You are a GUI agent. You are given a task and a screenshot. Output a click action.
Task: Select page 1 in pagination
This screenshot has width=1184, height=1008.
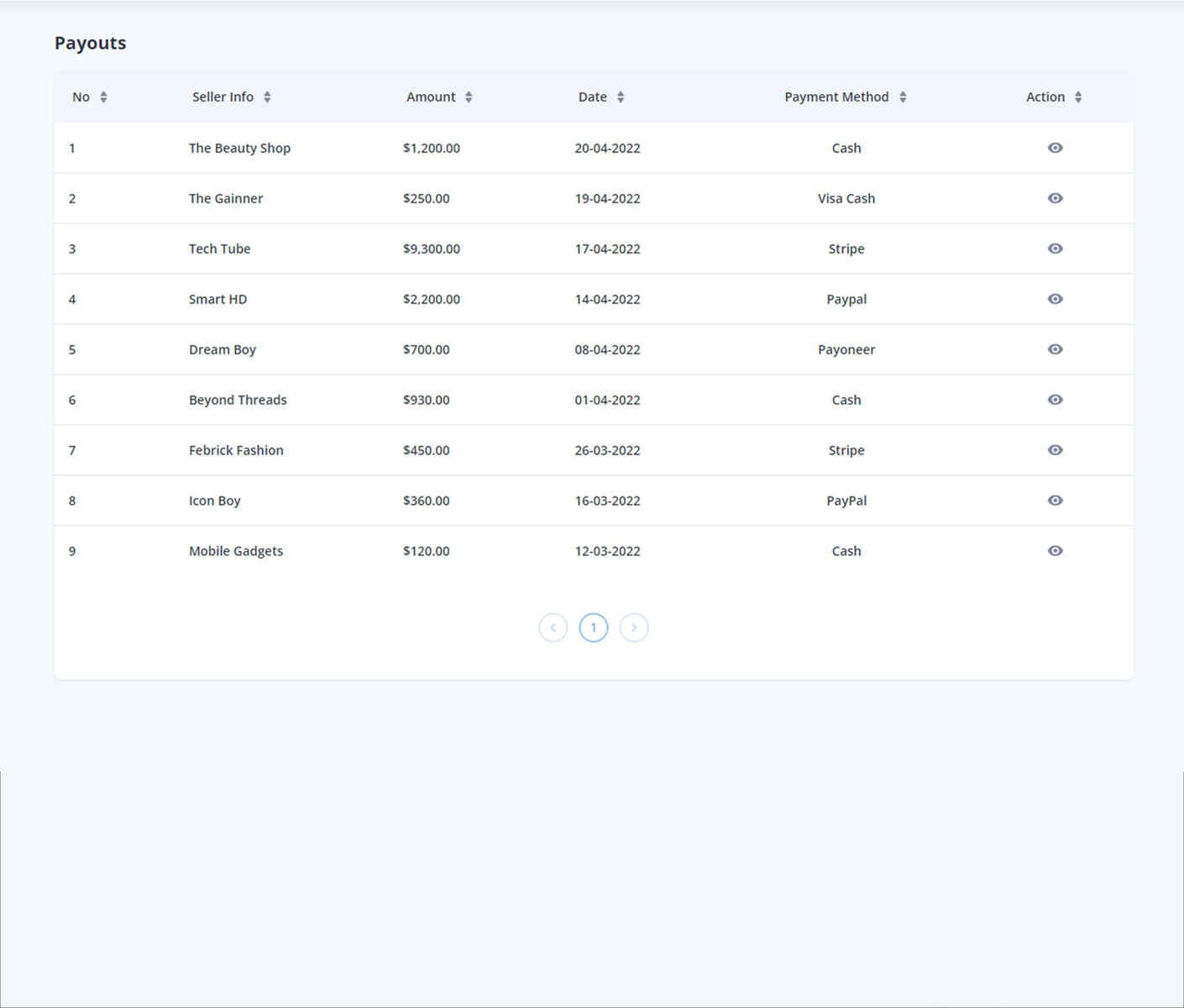pos(594,627)
